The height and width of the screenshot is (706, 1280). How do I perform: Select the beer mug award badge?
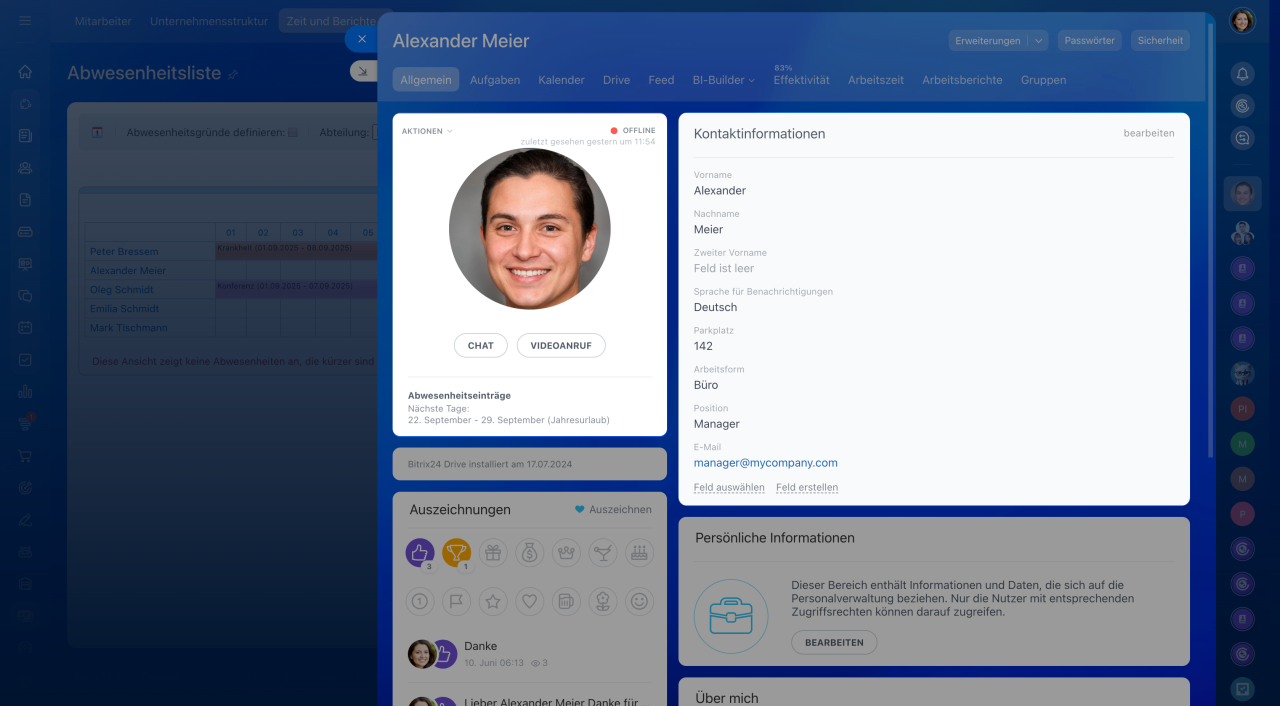pyautogui.click(x=566, y=601)
